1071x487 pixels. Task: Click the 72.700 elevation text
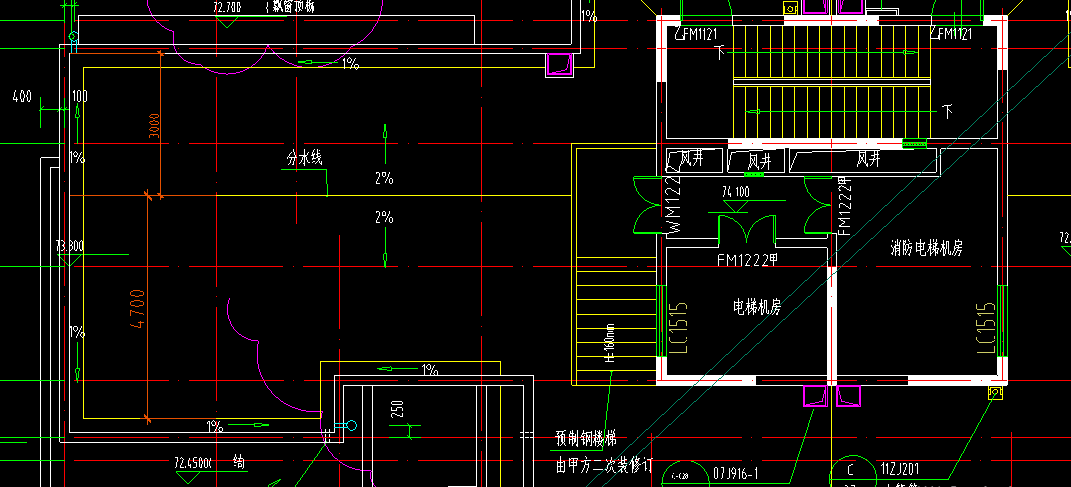(x=227, y=8)
